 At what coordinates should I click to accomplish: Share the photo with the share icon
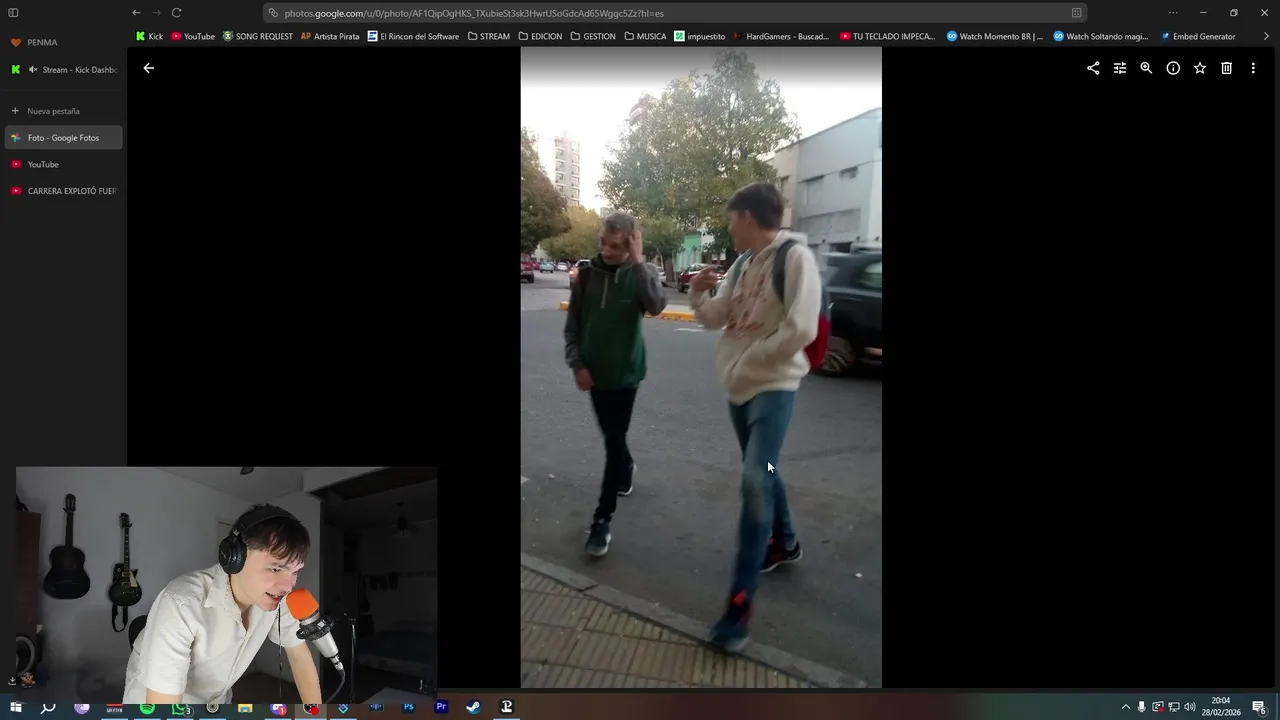click(x=1093, y=68)
